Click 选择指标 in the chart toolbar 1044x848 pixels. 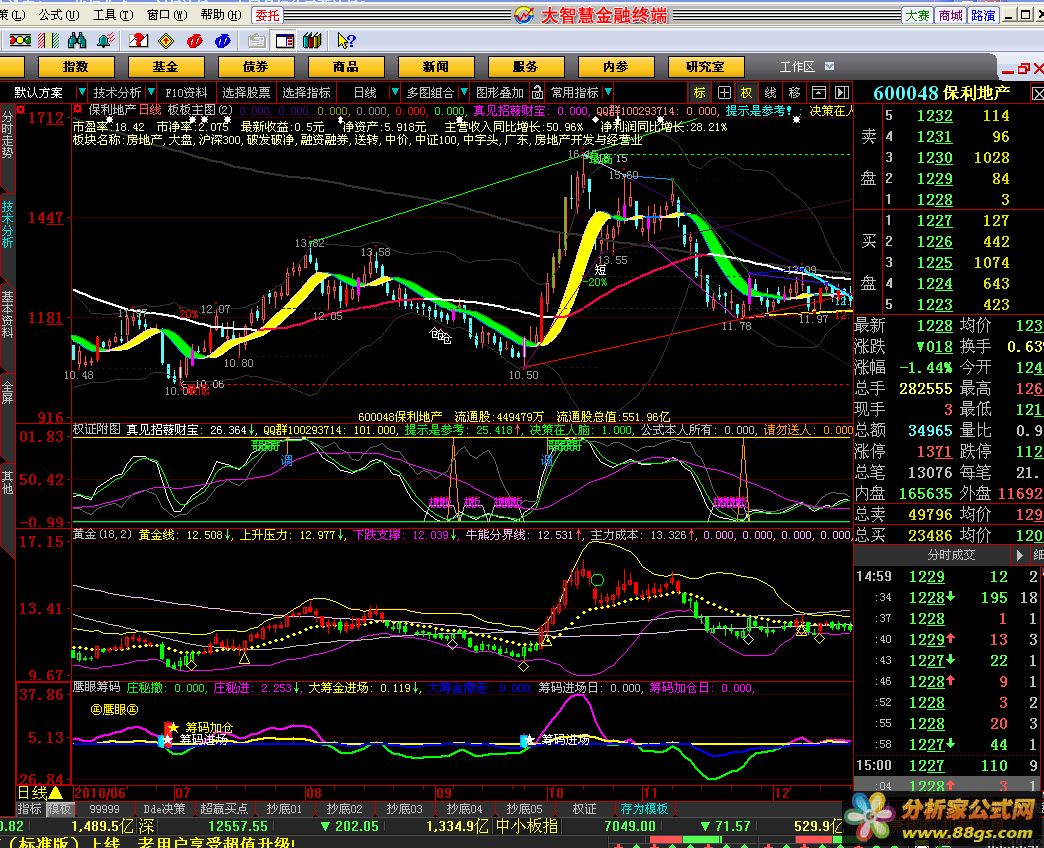[306, 93]
